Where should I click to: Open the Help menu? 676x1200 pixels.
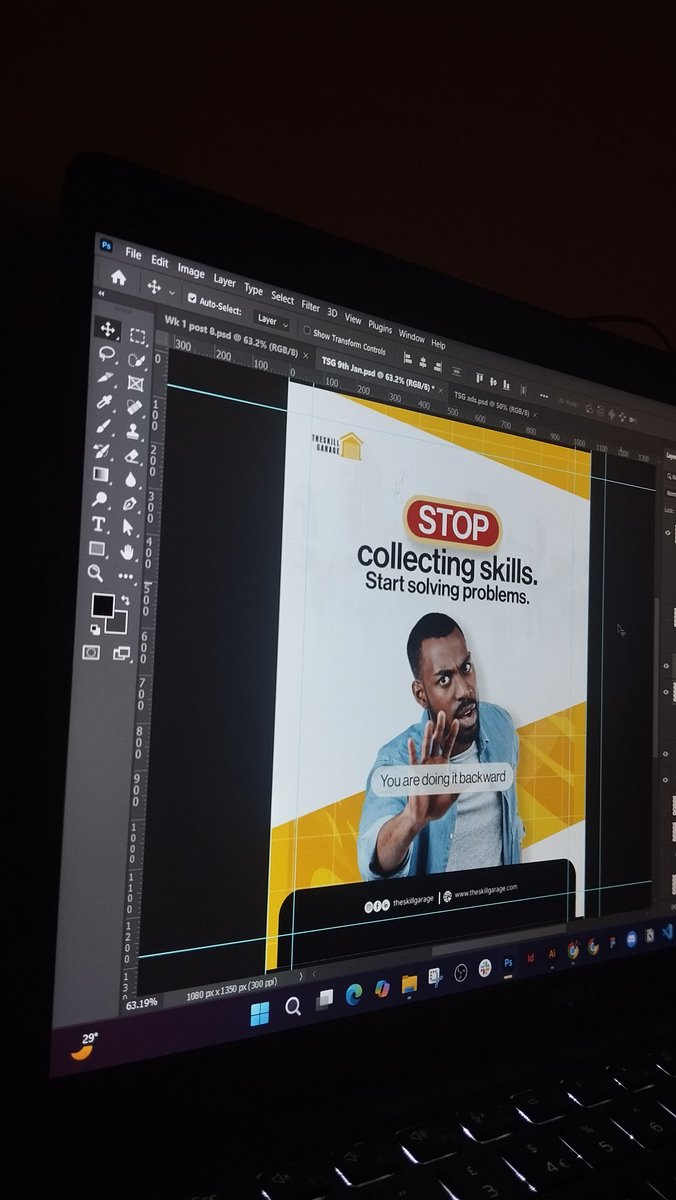(x=438, y=343)
